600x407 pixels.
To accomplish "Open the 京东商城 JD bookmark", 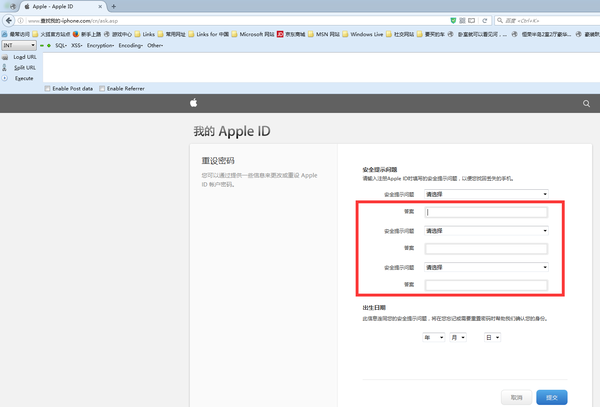I will click(x=291, y=34).
